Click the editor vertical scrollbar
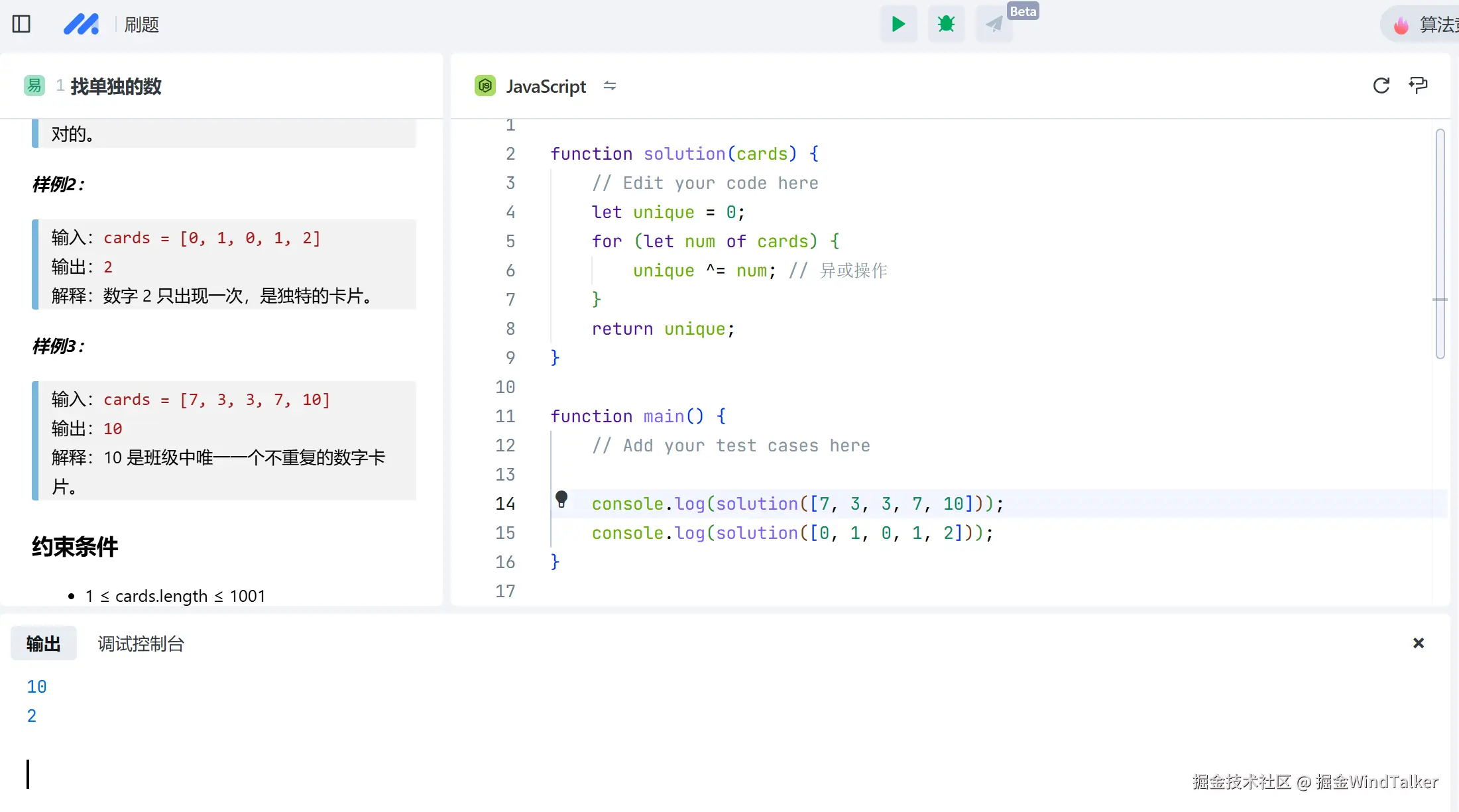The height and width of the screenshot is (812, 1459). coord(1440,244)
